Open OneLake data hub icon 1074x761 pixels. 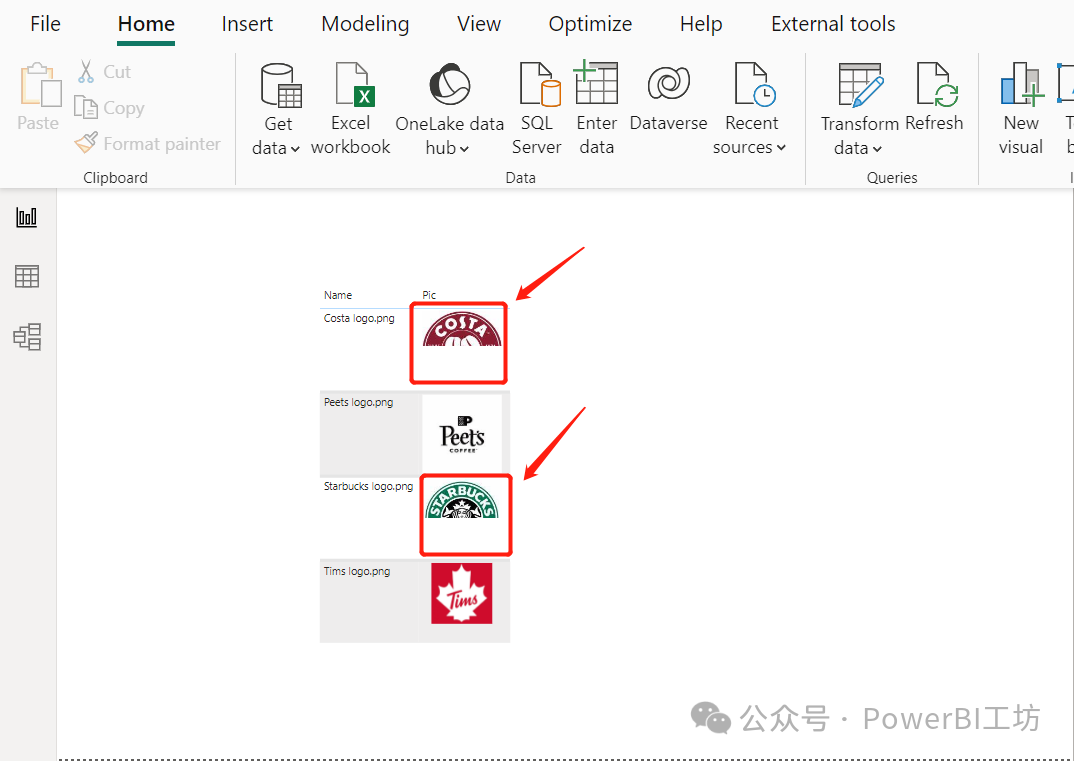tap(449, 85)
